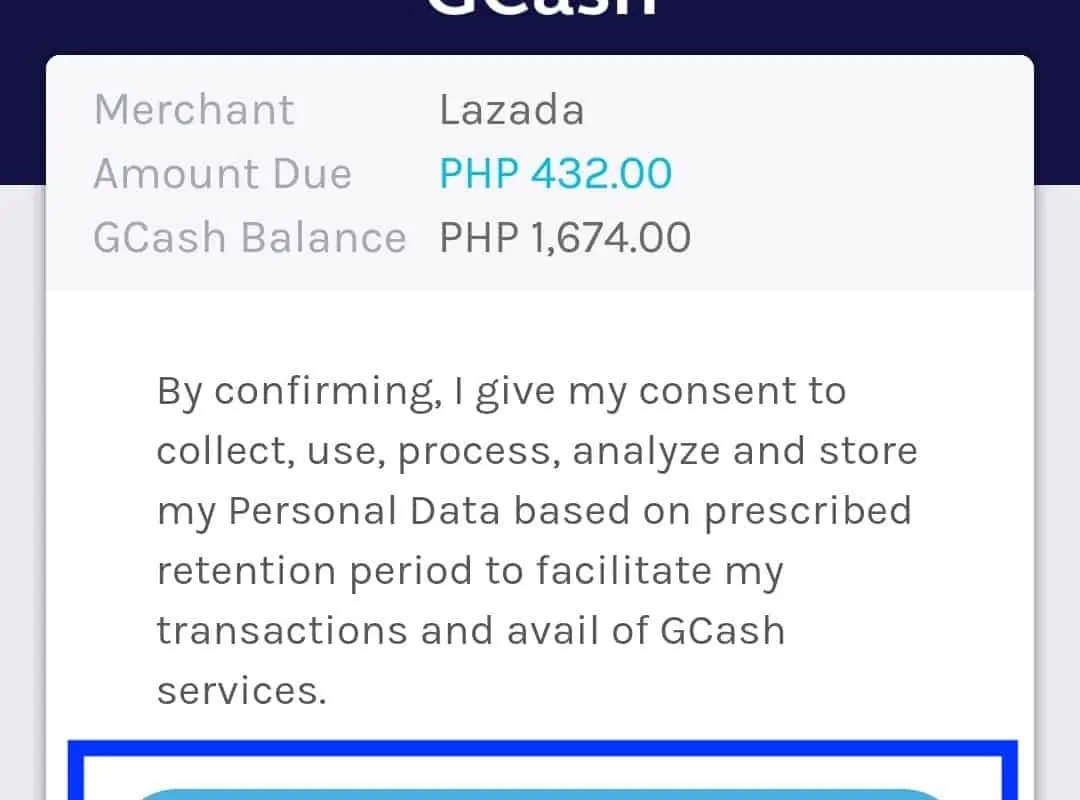Click "analyze and store" in the consent
Image resolution: width=1080 pixels, height=800 pixels.
click(x=744, y=451)
